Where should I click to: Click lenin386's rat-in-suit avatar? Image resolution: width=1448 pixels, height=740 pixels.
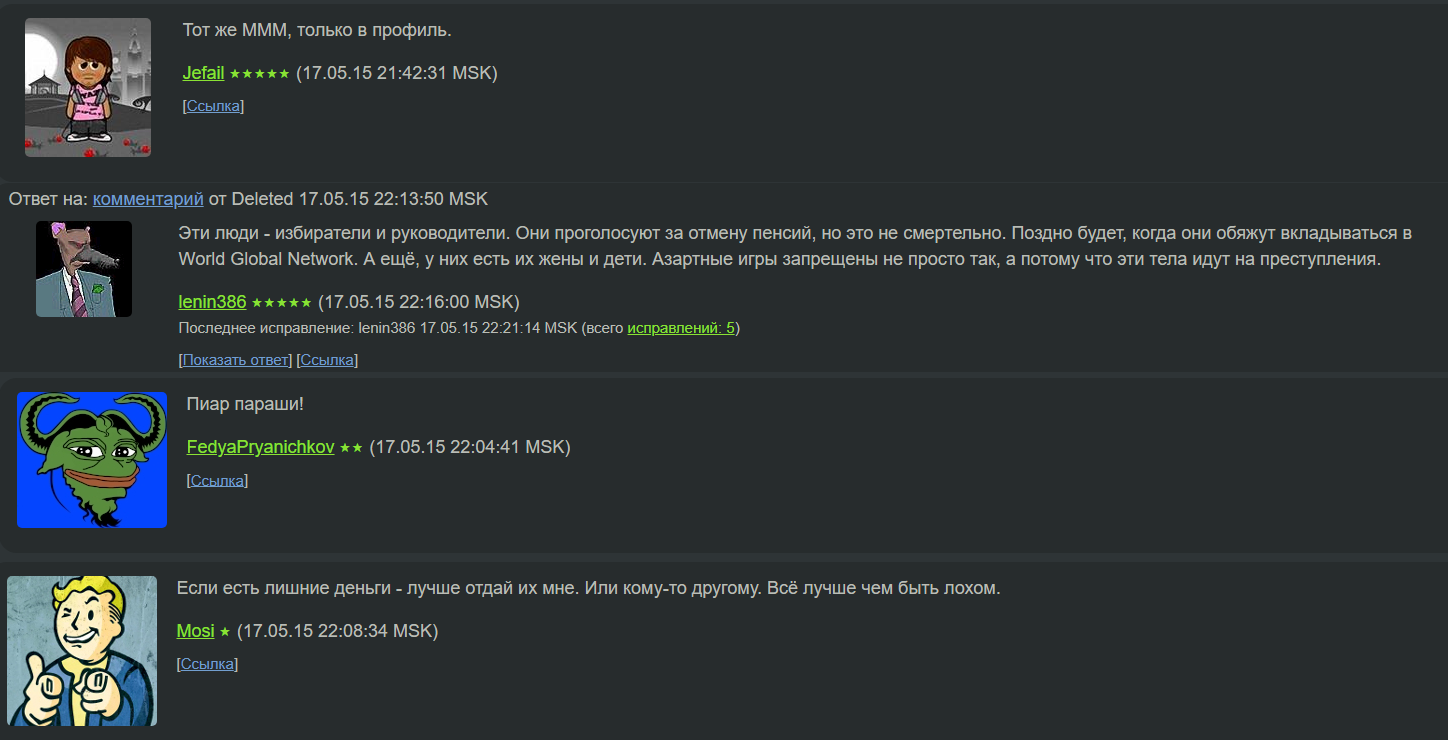coord(84,269)
